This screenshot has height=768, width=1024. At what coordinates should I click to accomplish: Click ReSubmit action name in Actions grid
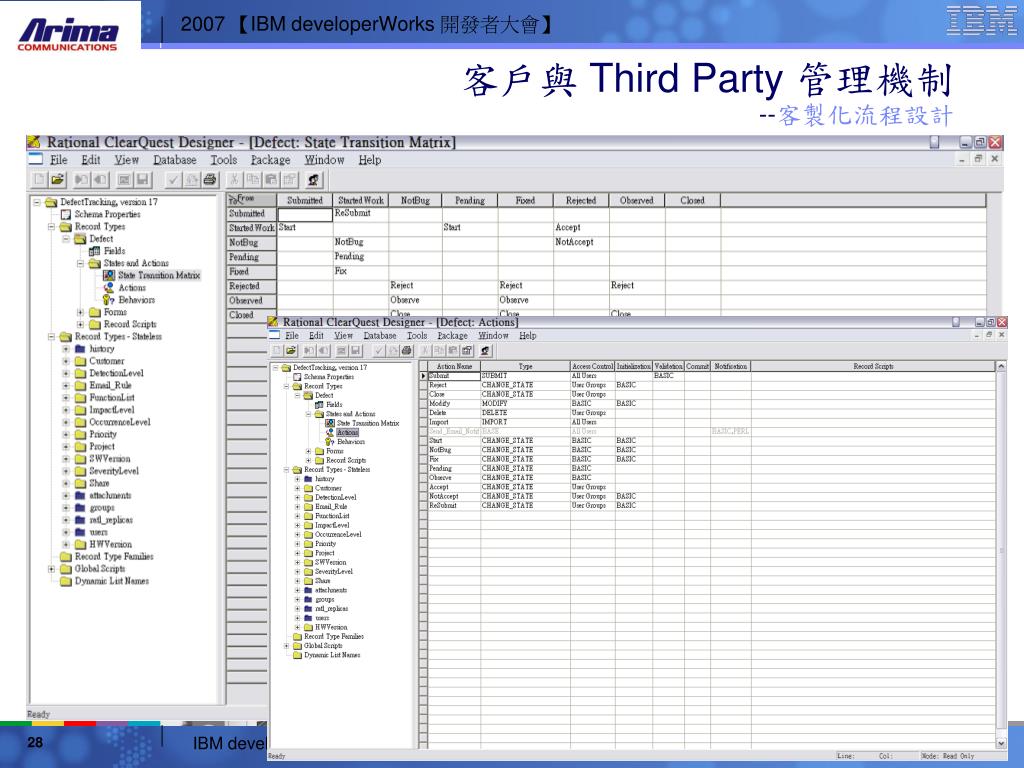tap(454, 505)
